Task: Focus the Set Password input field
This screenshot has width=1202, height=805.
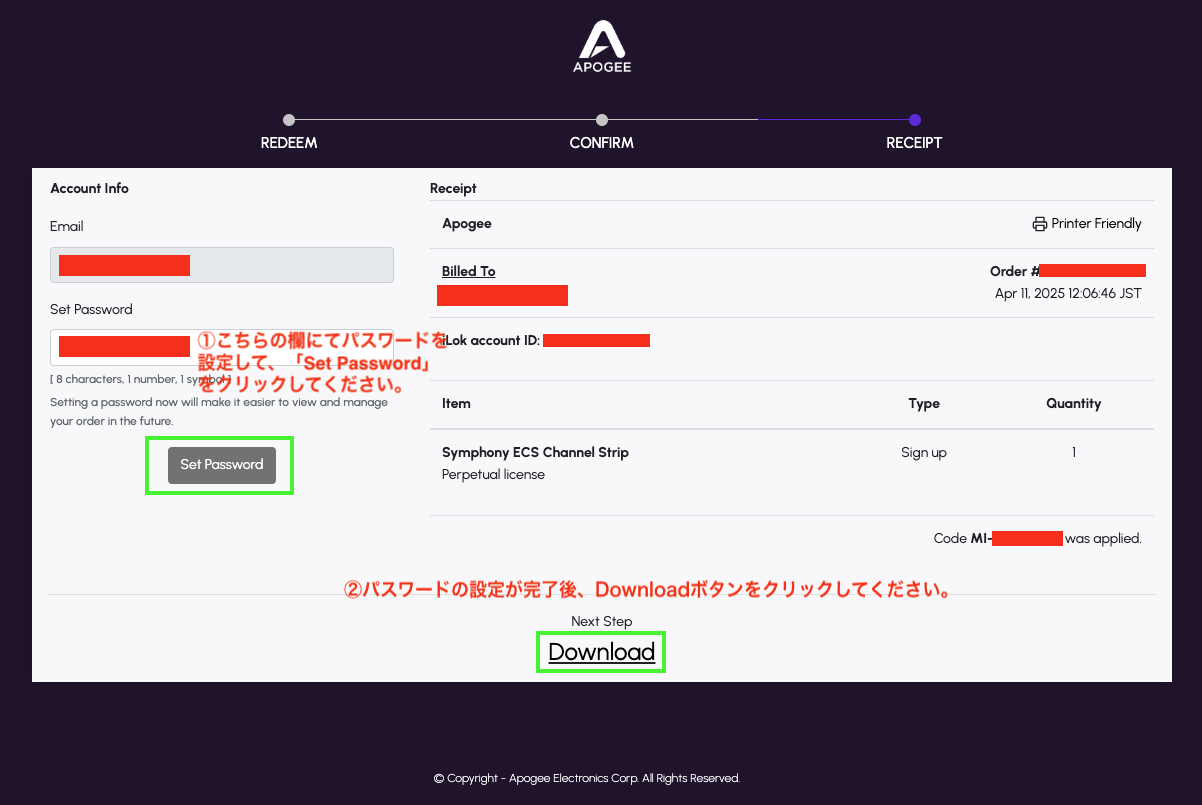Action: point(222,347)
